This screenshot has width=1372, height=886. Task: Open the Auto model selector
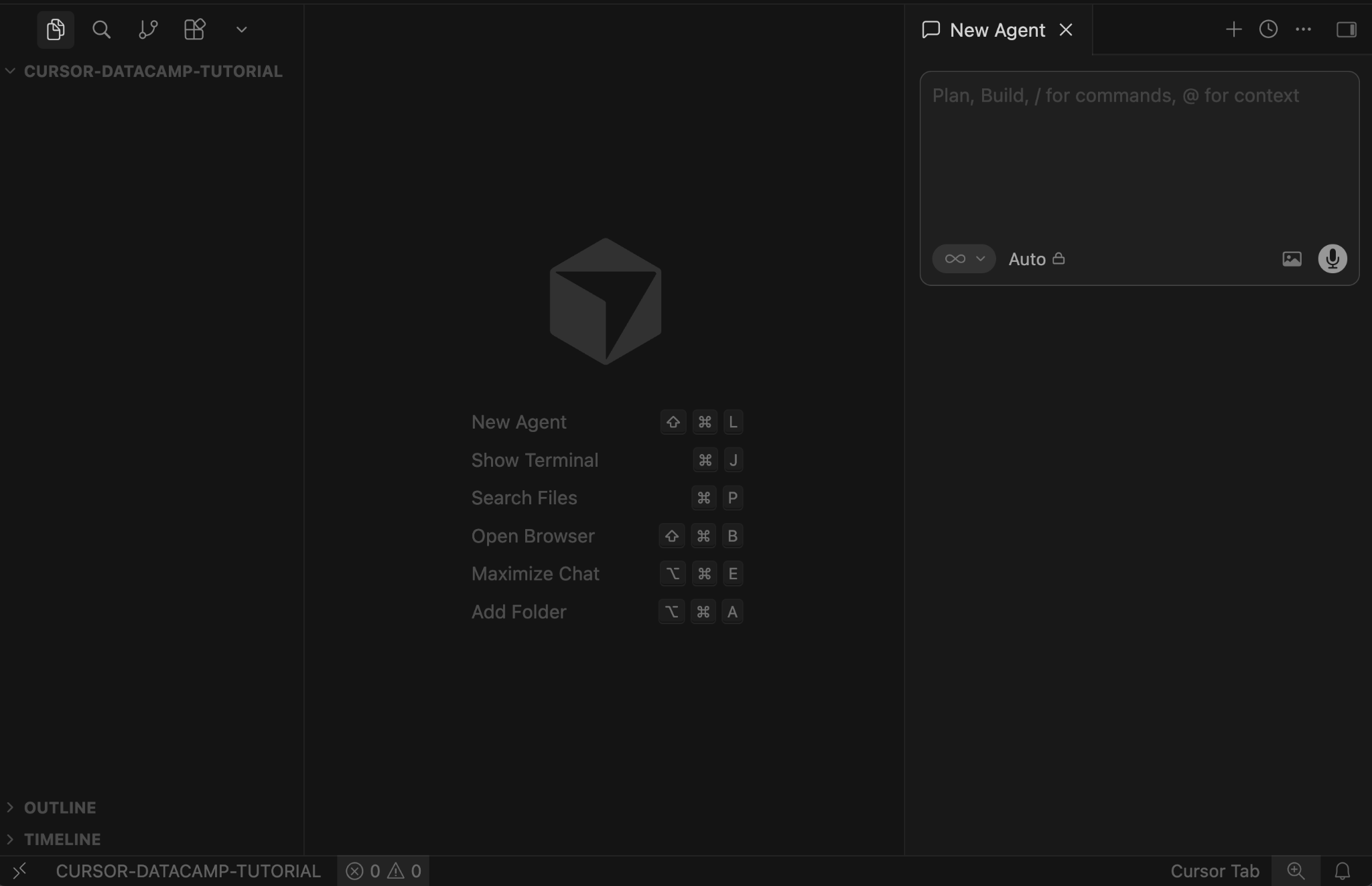[x=1036, y=259]
